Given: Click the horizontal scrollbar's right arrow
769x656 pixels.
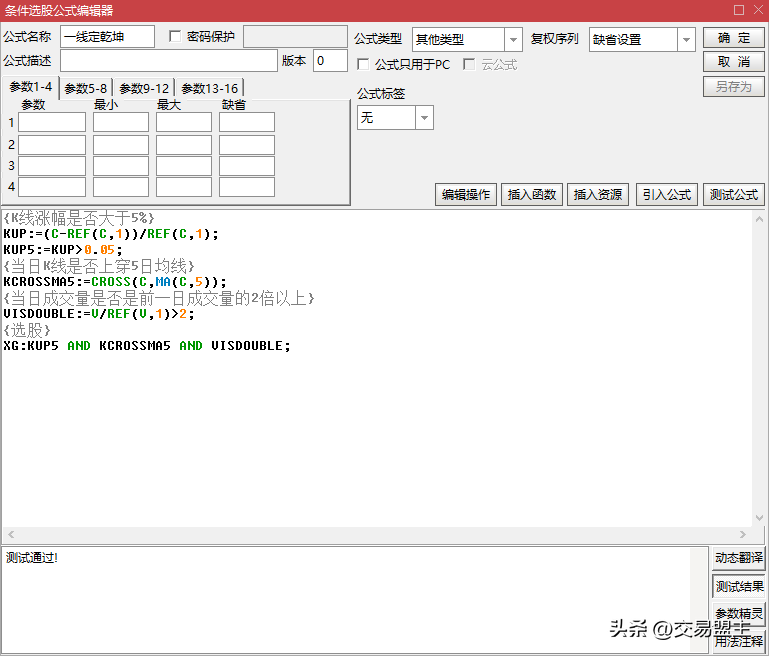Looking at the screenshot, I should point(743,534).
